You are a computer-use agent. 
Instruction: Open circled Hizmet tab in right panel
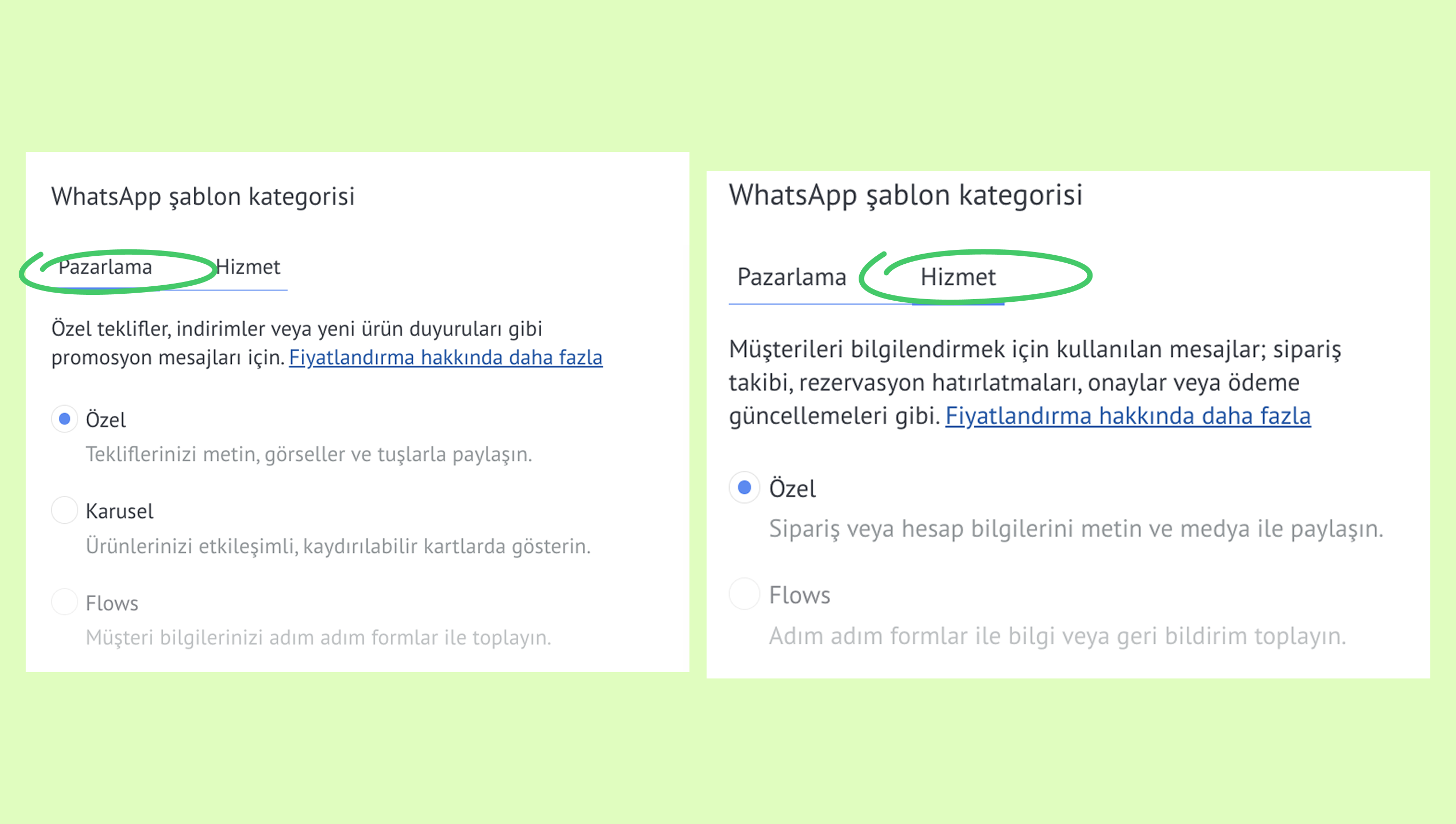coord(958,277)
